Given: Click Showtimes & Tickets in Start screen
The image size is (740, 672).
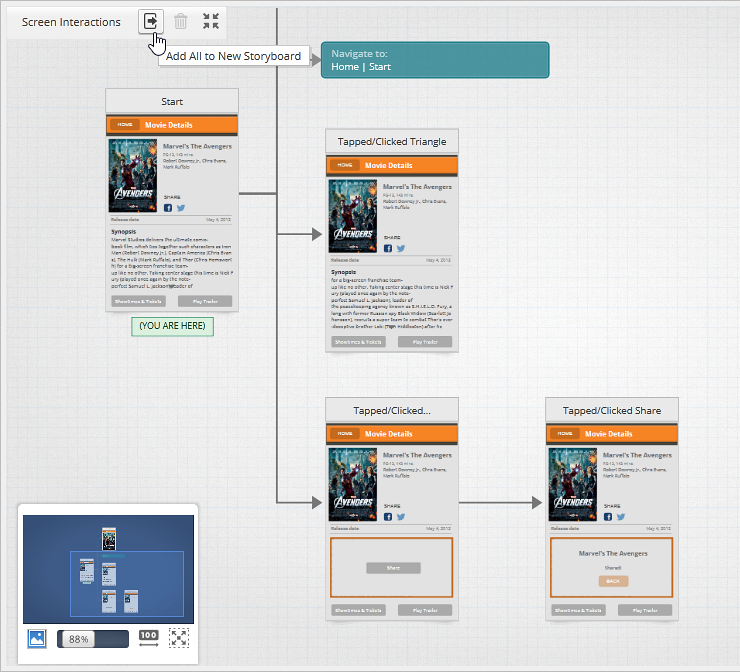Looking at the screenshot, I should coord(138,301).
